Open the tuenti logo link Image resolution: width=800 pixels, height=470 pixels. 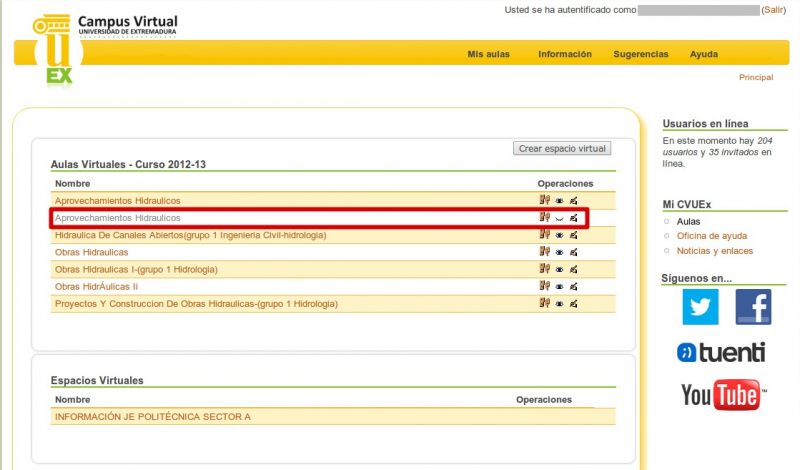pyautogui.click(x=721, y=352)
